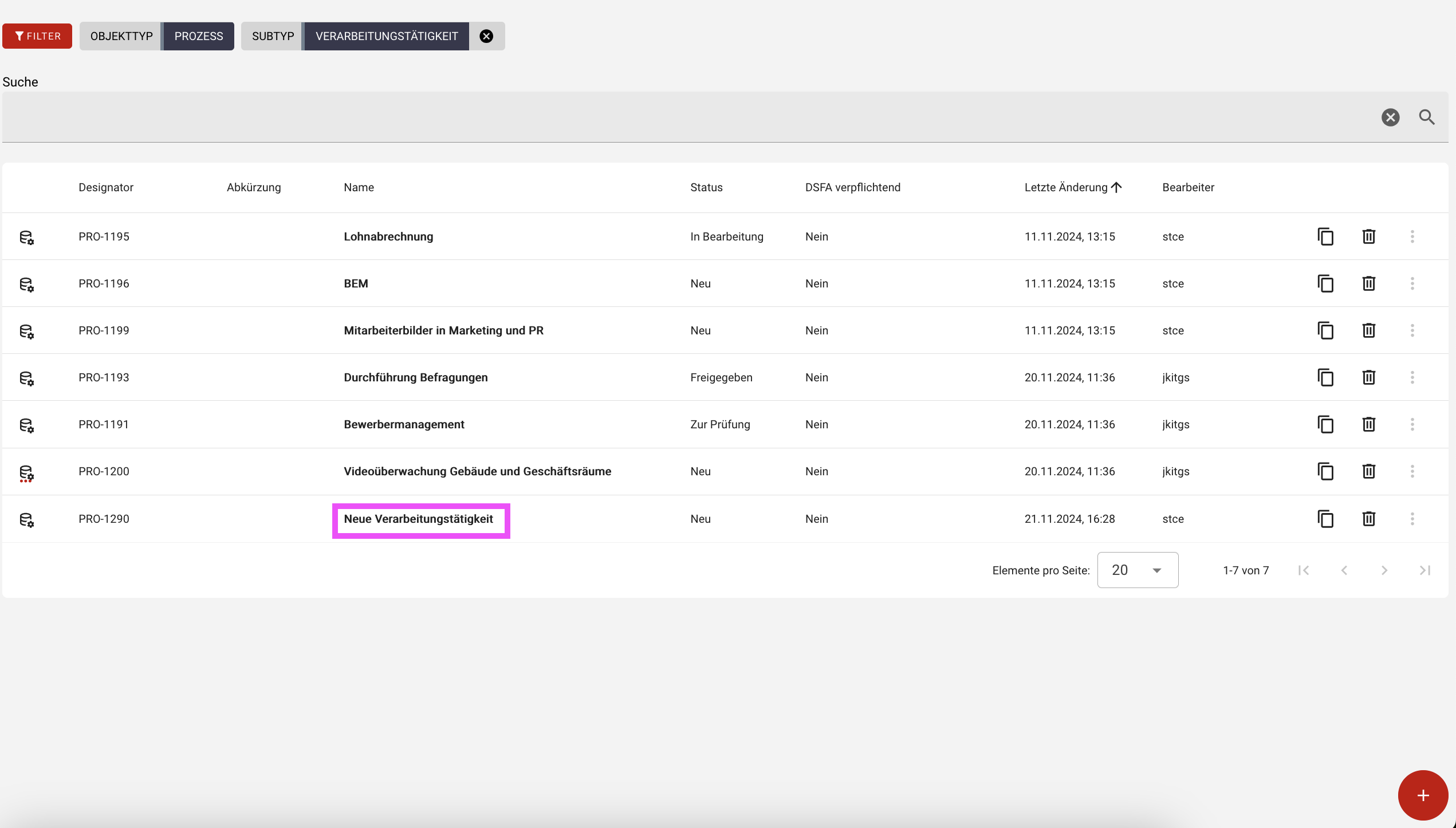The height and width of the screenshot is (828, 1456).
Task: Open Elemente pro Seite dropdown
Action: pyautogui.click(x=1137, y=570)
